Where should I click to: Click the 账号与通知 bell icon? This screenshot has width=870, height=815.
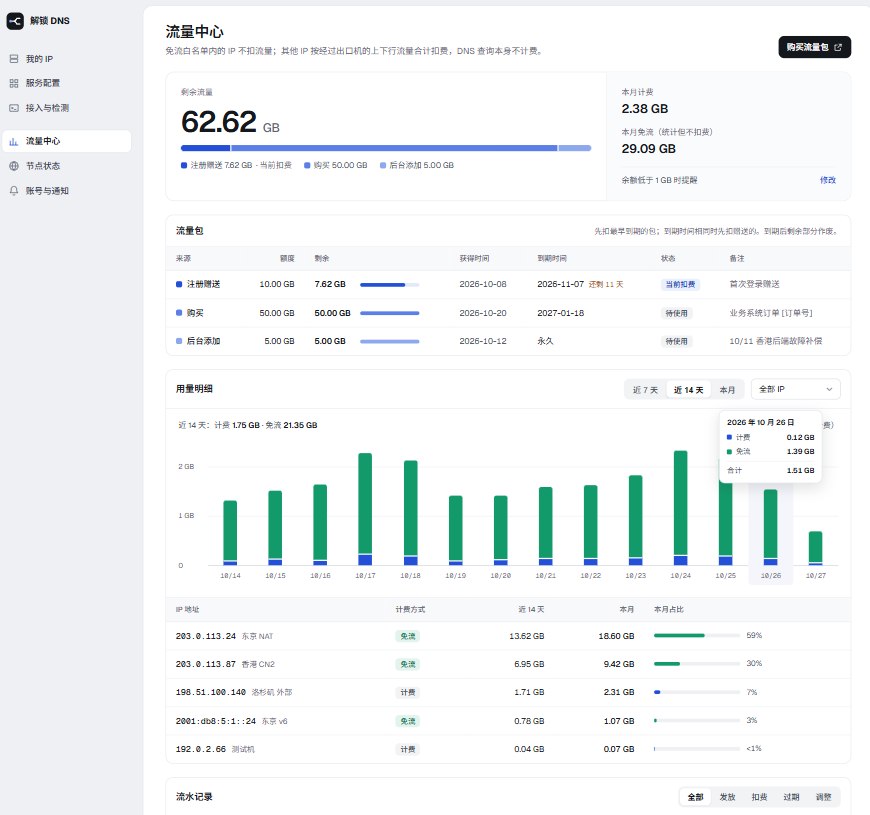14,191
